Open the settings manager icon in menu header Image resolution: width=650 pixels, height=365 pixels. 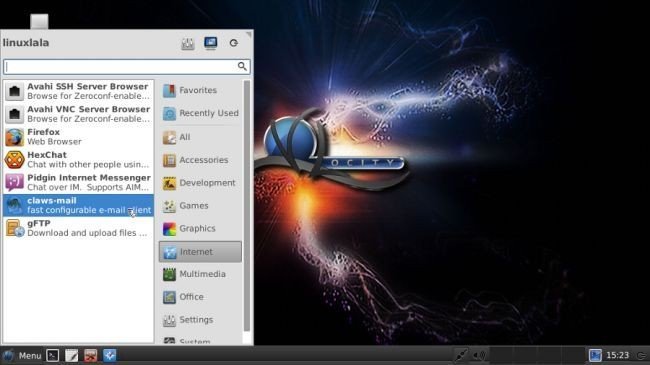coord(188,43)
